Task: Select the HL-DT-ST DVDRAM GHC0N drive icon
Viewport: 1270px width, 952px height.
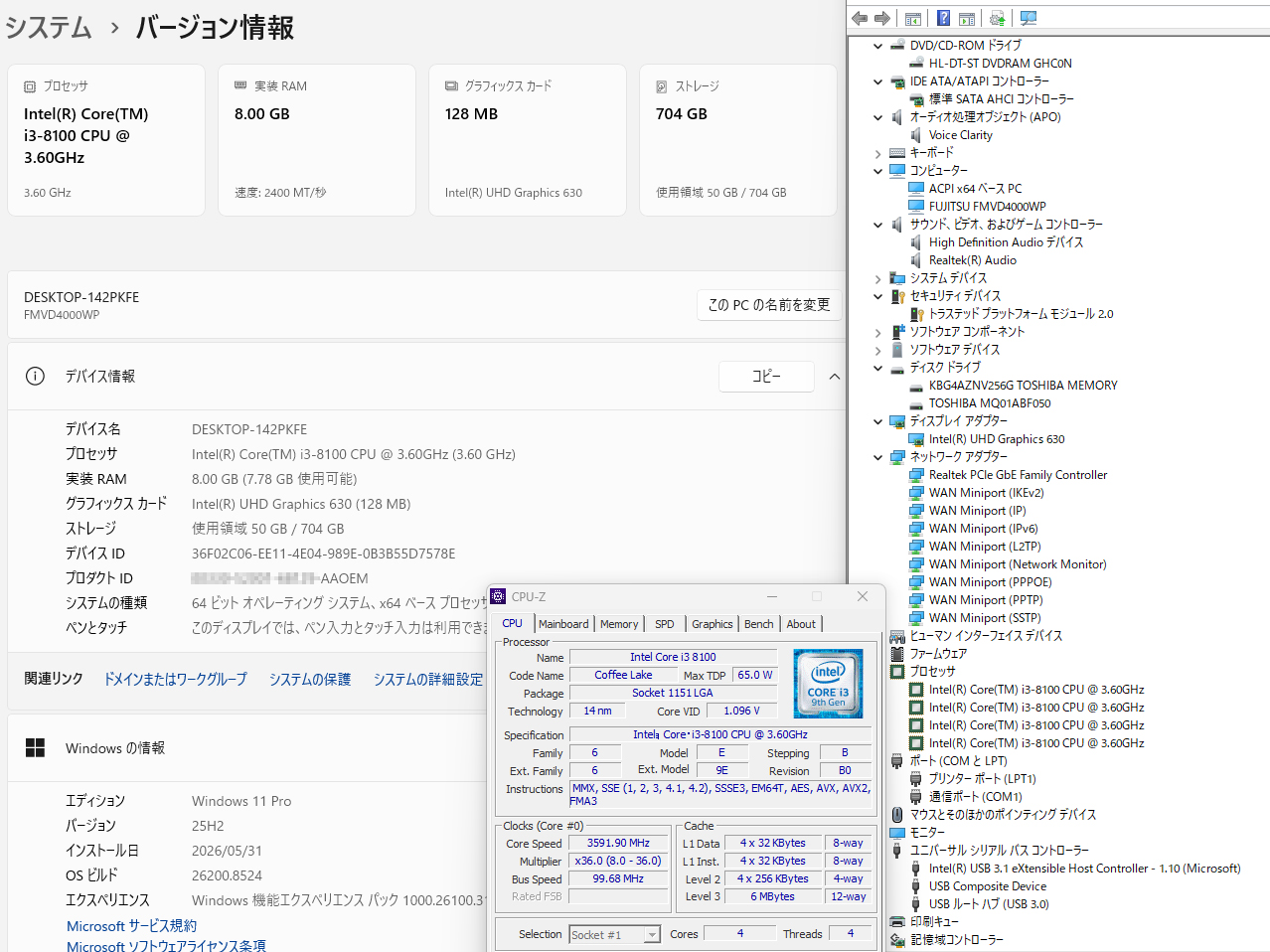Action: click(x=916, y=64)
